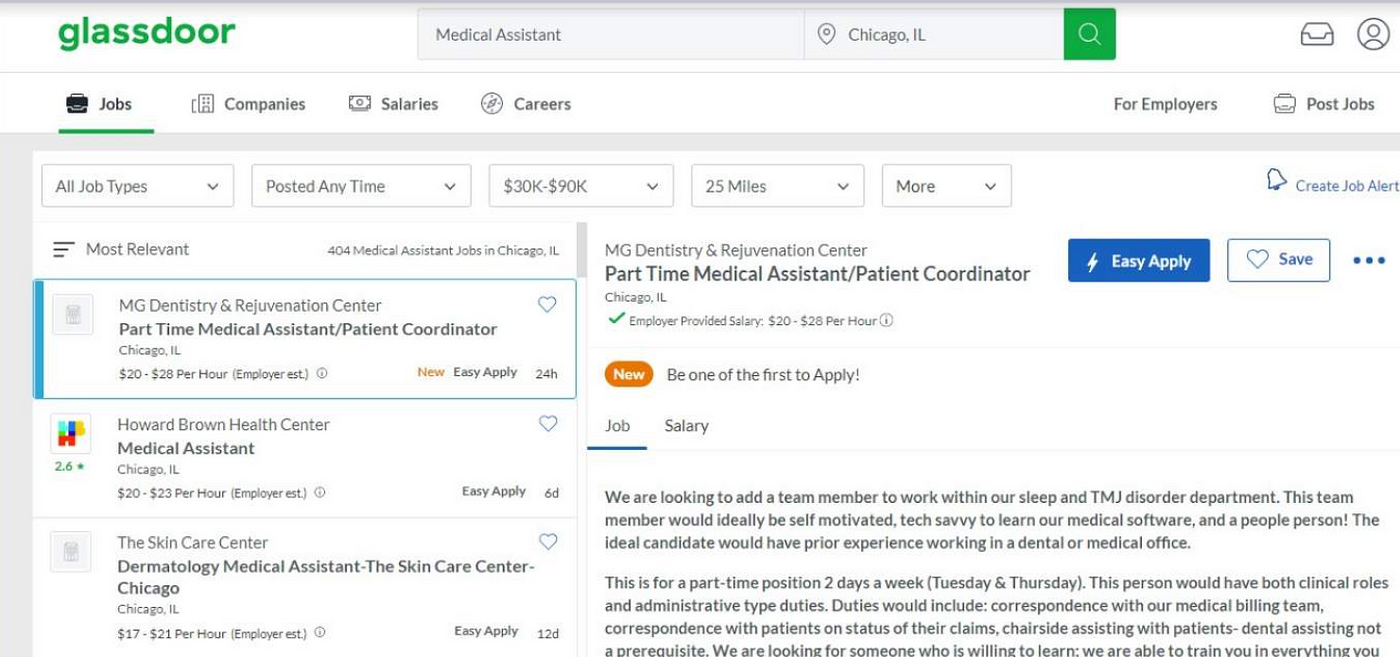Save the Howard Brown listing with heart
The width and height of the screenshot is (1400, 657).
(x=548, y=423)
